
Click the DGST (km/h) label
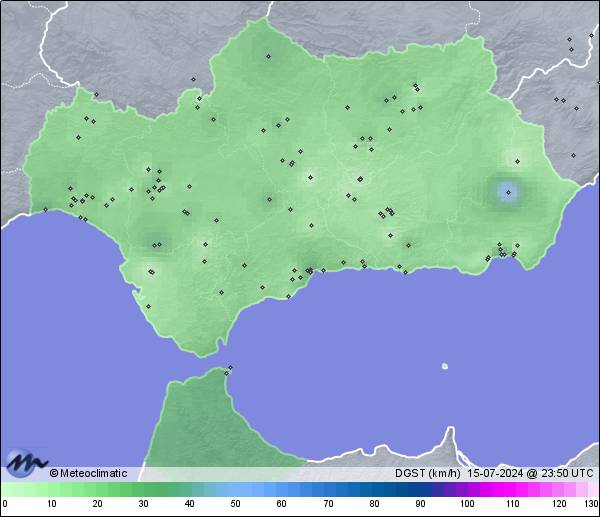pyautogui.click(x=428, y=473)
